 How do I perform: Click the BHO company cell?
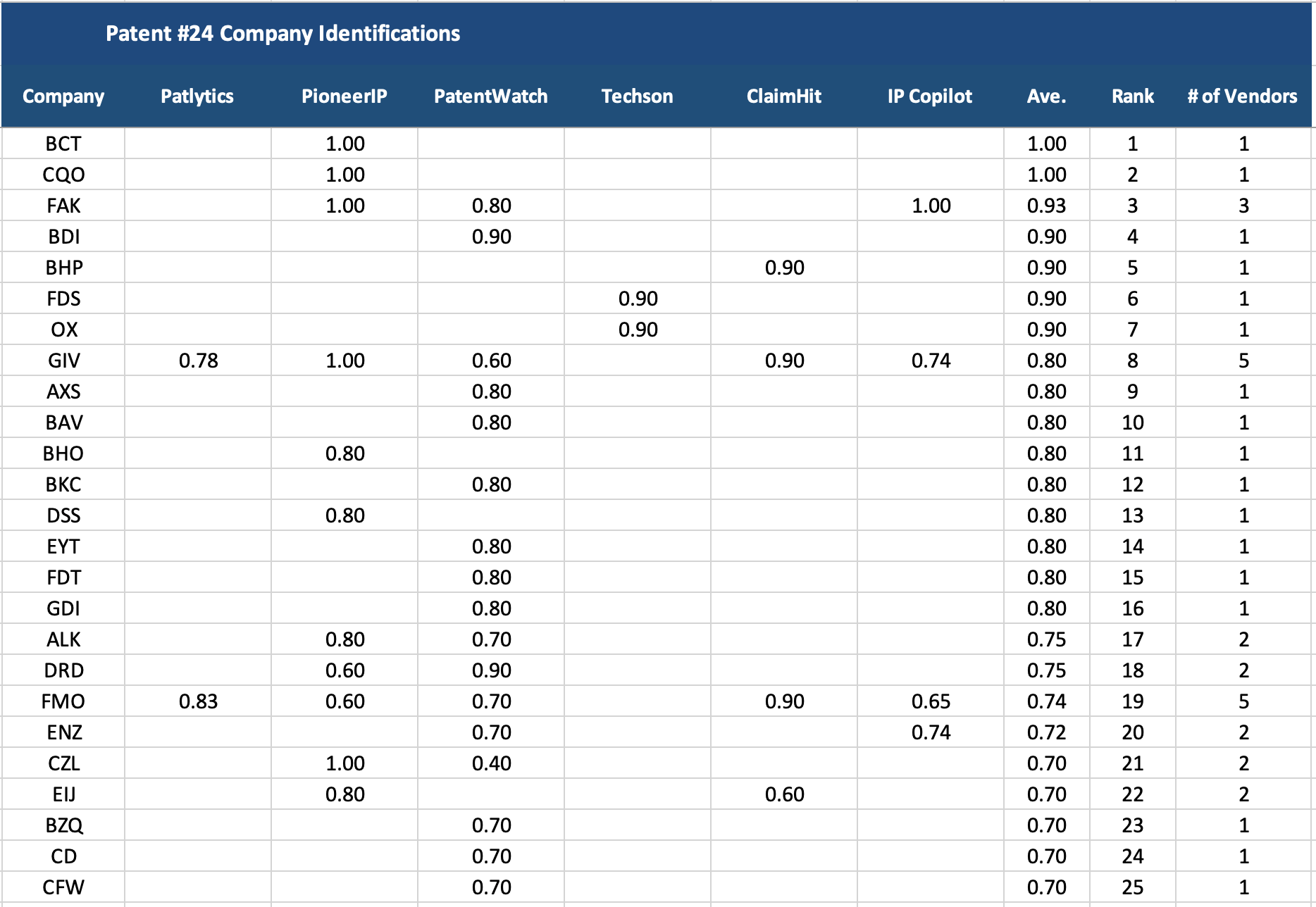coord(63,453)
